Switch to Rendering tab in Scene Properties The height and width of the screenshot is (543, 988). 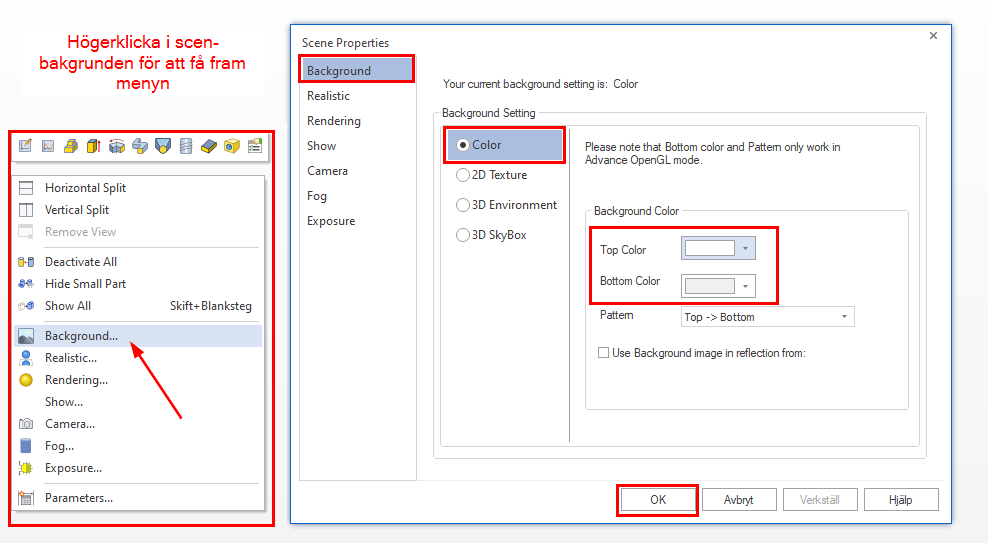click(357, 121)
